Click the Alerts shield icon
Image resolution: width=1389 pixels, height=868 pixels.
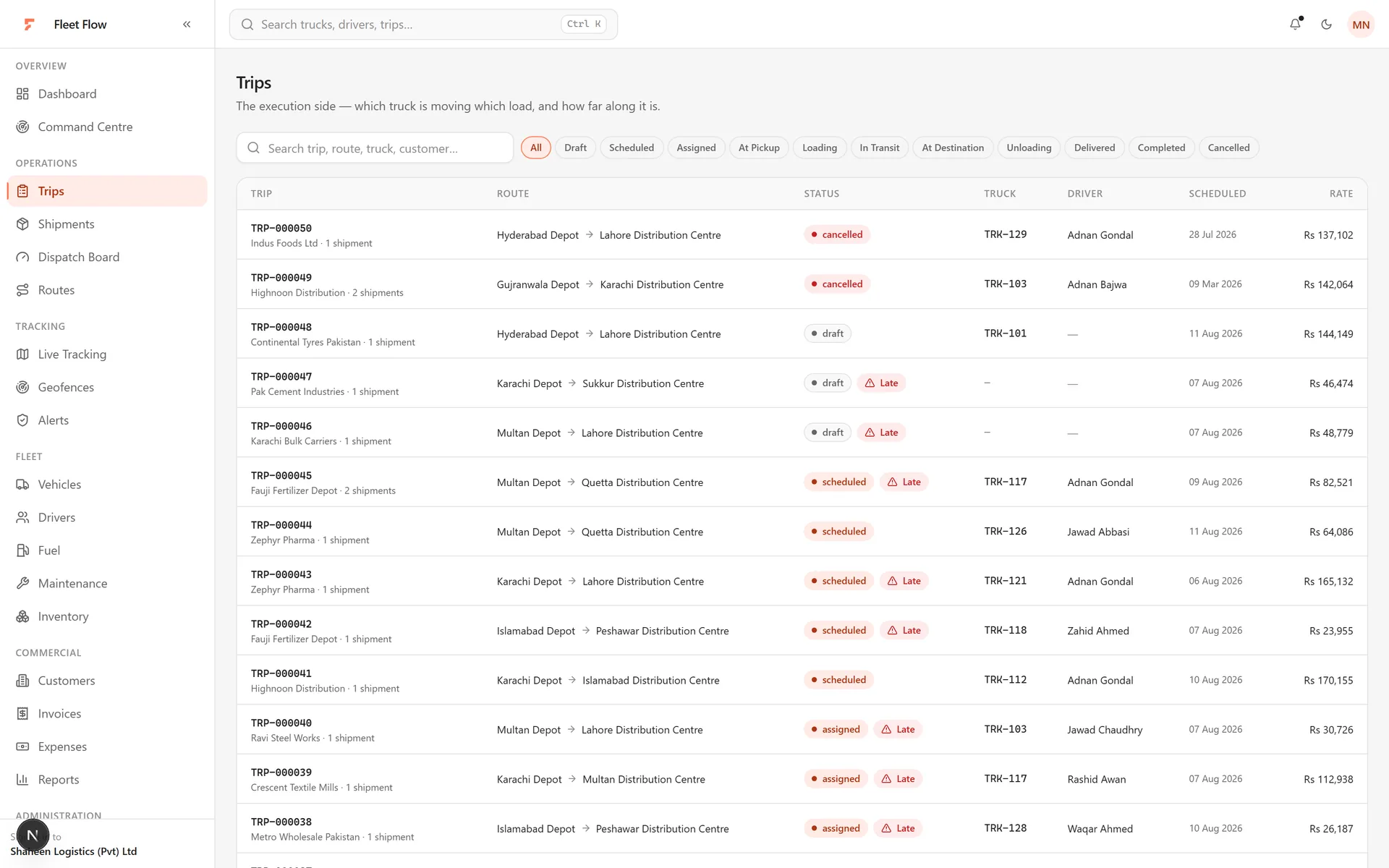tap(23, 420)
